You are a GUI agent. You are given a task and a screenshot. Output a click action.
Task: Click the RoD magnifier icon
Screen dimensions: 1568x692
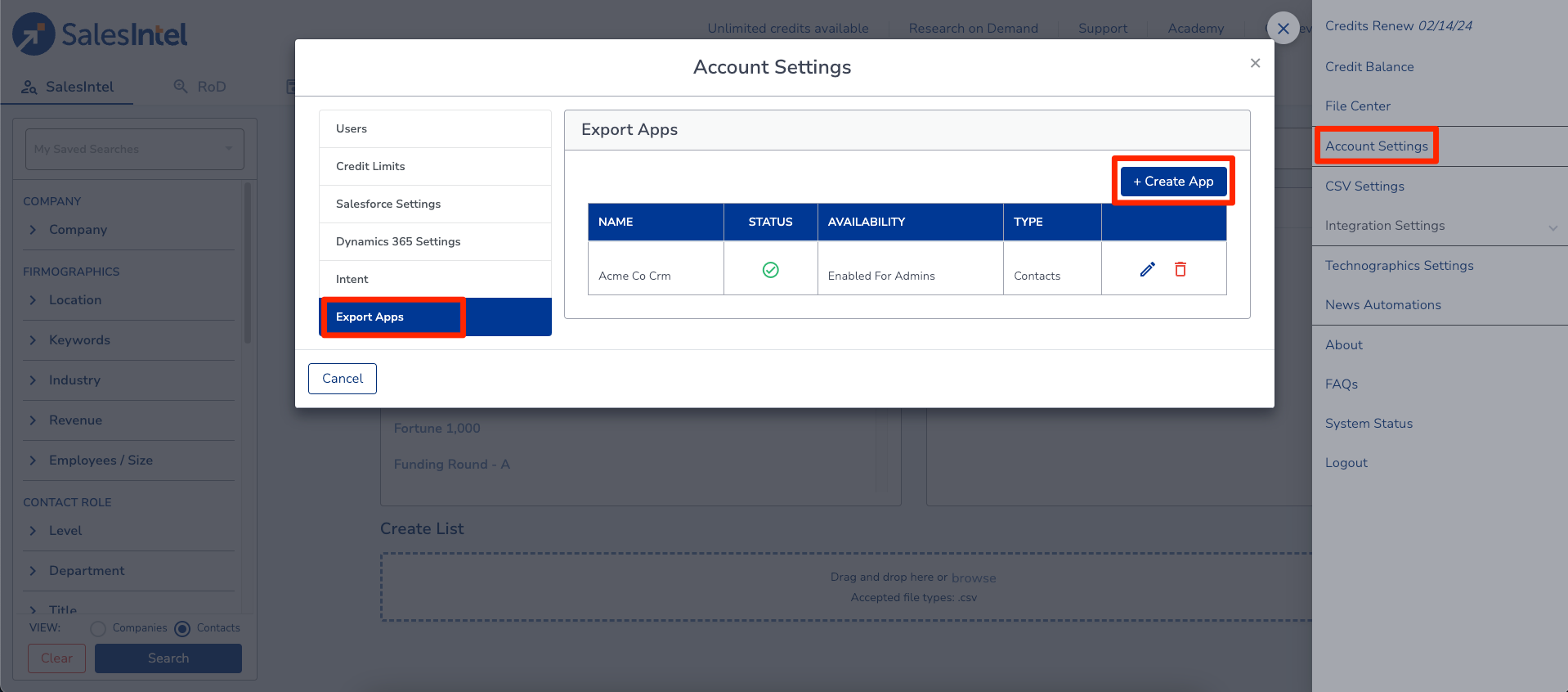point(181,86)
